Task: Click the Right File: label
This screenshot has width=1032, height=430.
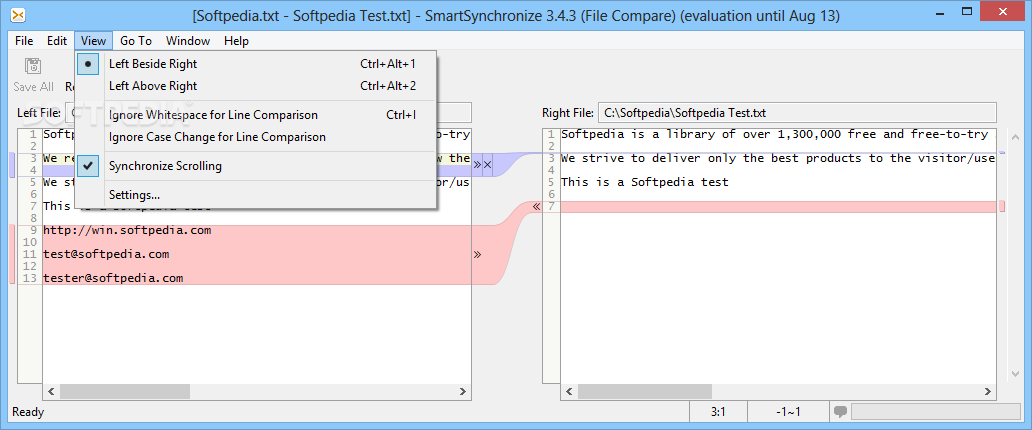Action: [x=567, y=113]
